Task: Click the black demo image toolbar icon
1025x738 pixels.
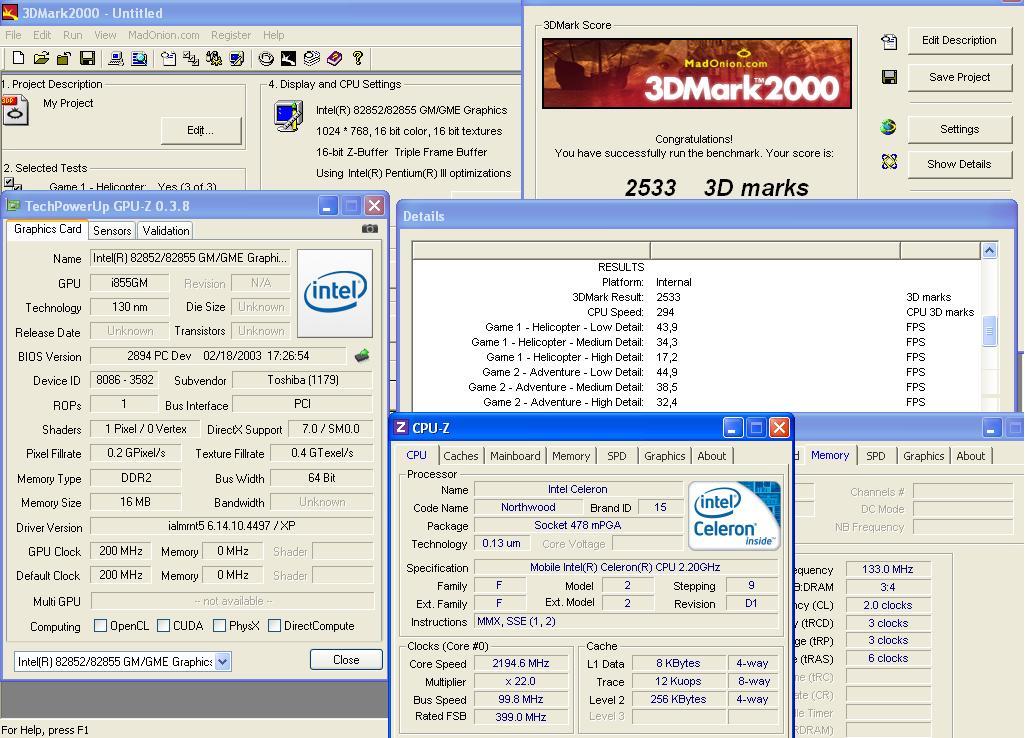Action: [x=288, y=58]
